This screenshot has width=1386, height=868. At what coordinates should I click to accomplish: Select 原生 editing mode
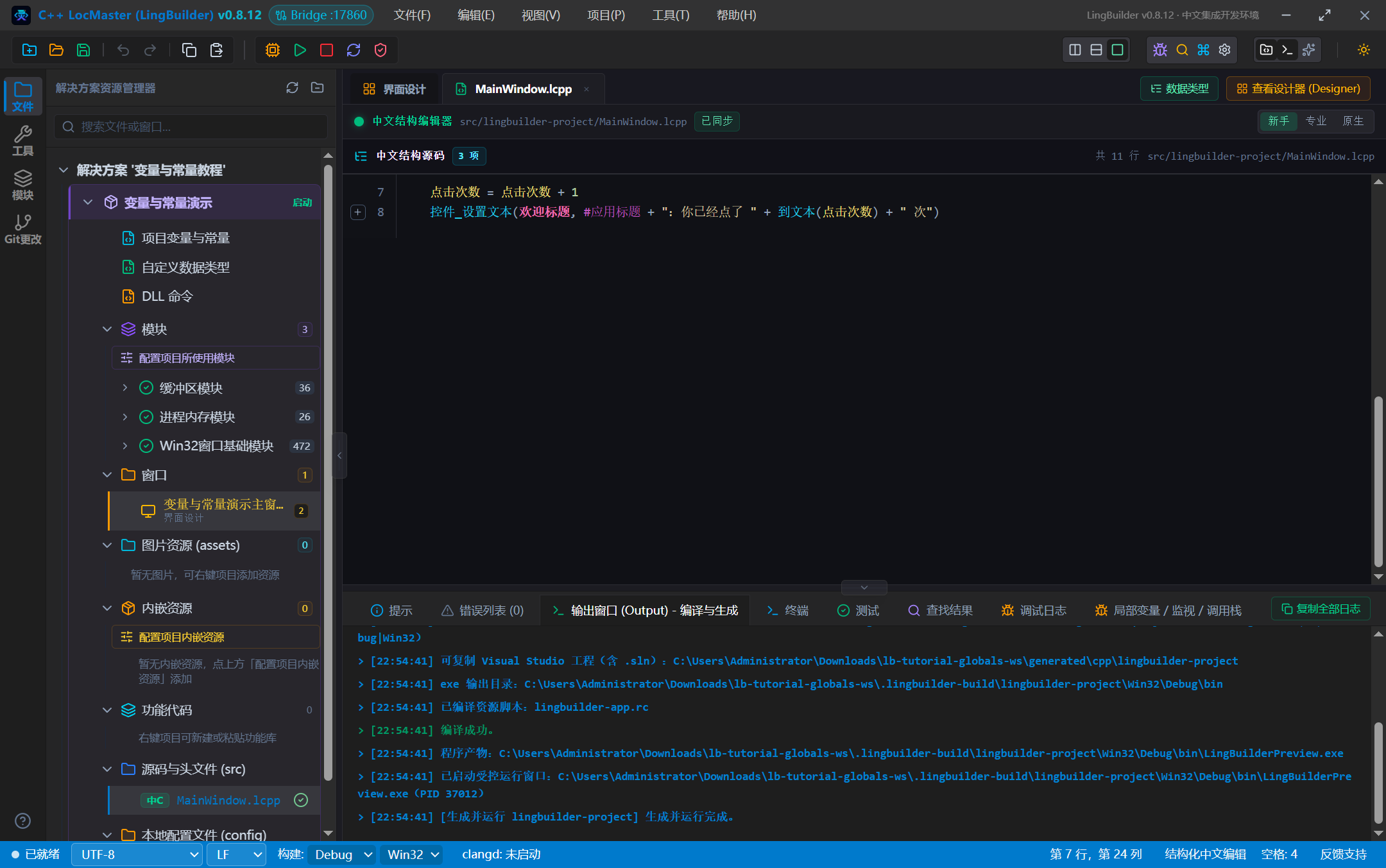(1353, 121)
